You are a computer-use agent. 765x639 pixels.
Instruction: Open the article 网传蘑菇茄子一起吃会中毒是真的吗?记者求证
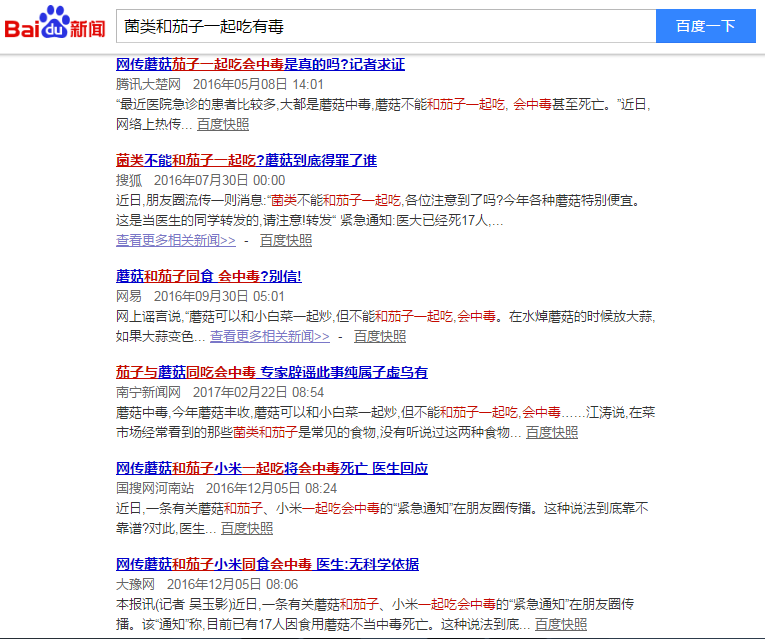pos(260,64)
